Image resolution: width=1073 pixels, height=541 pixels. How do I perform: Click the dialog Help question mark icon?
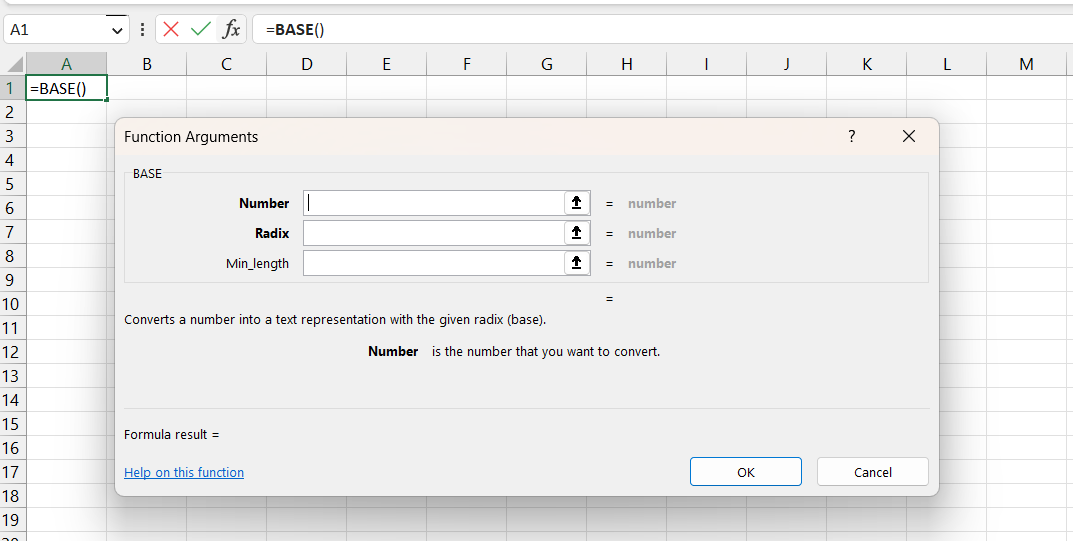(852, 137)
